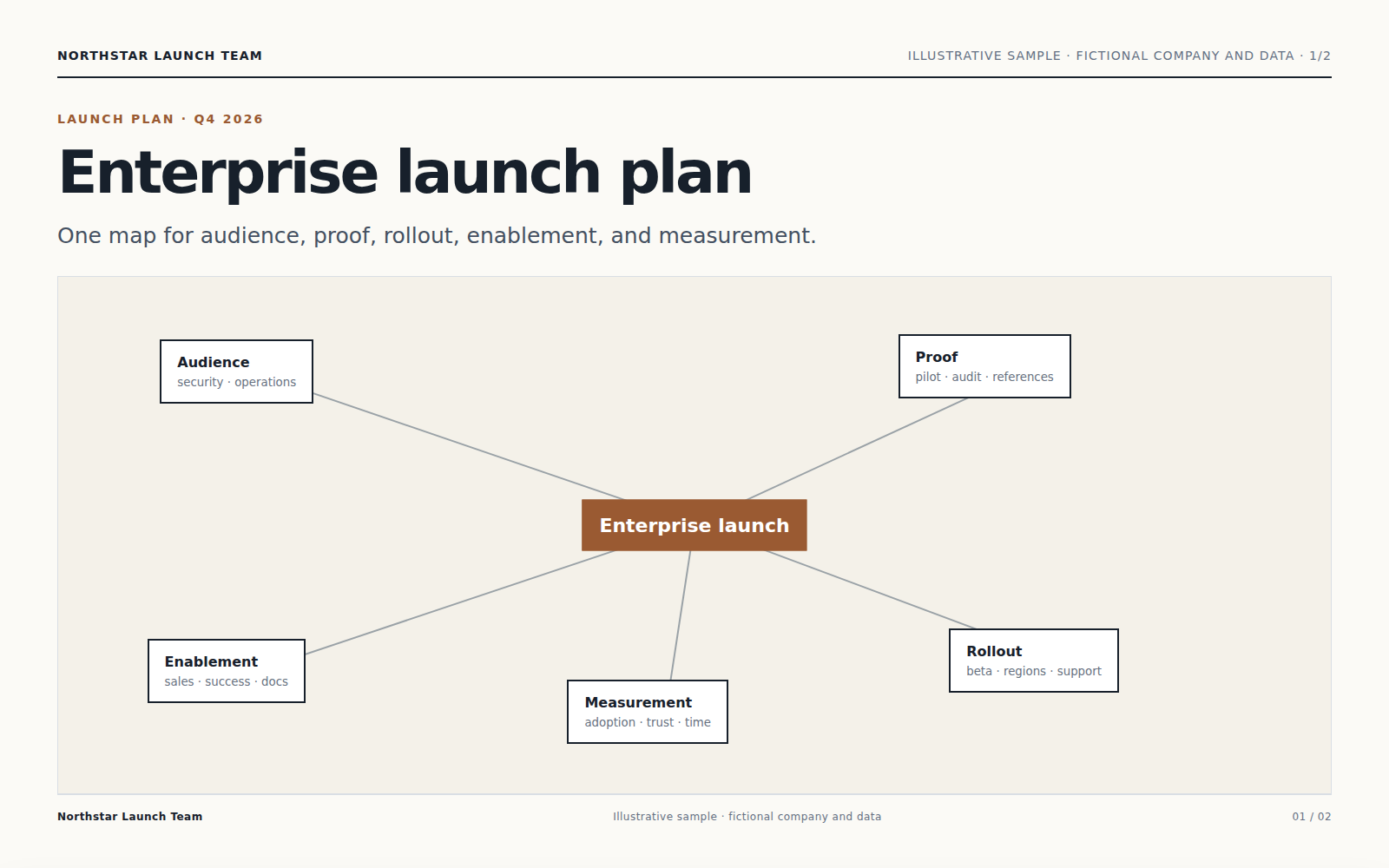
Task: Click the 'sales · success · docs' subtext
Action: (227, 681)
